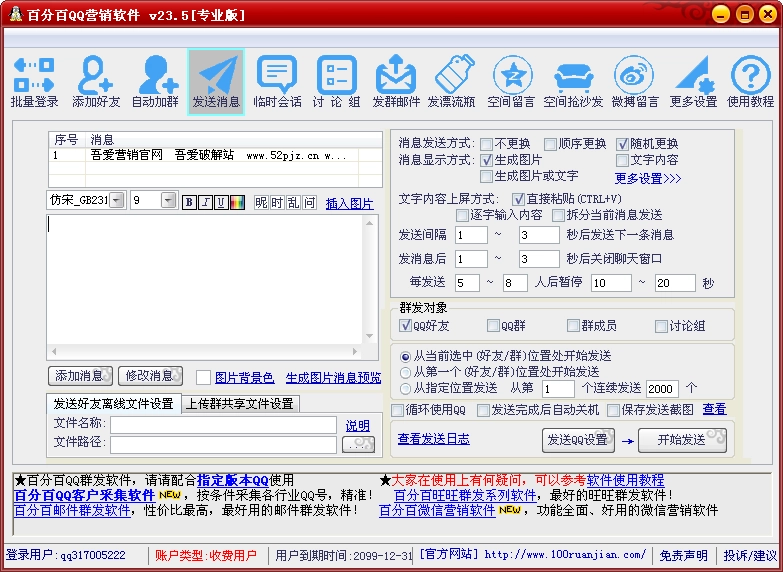
Task: Click the 修改消息 button
Action: pyautogui.click(x=150, y=376)
